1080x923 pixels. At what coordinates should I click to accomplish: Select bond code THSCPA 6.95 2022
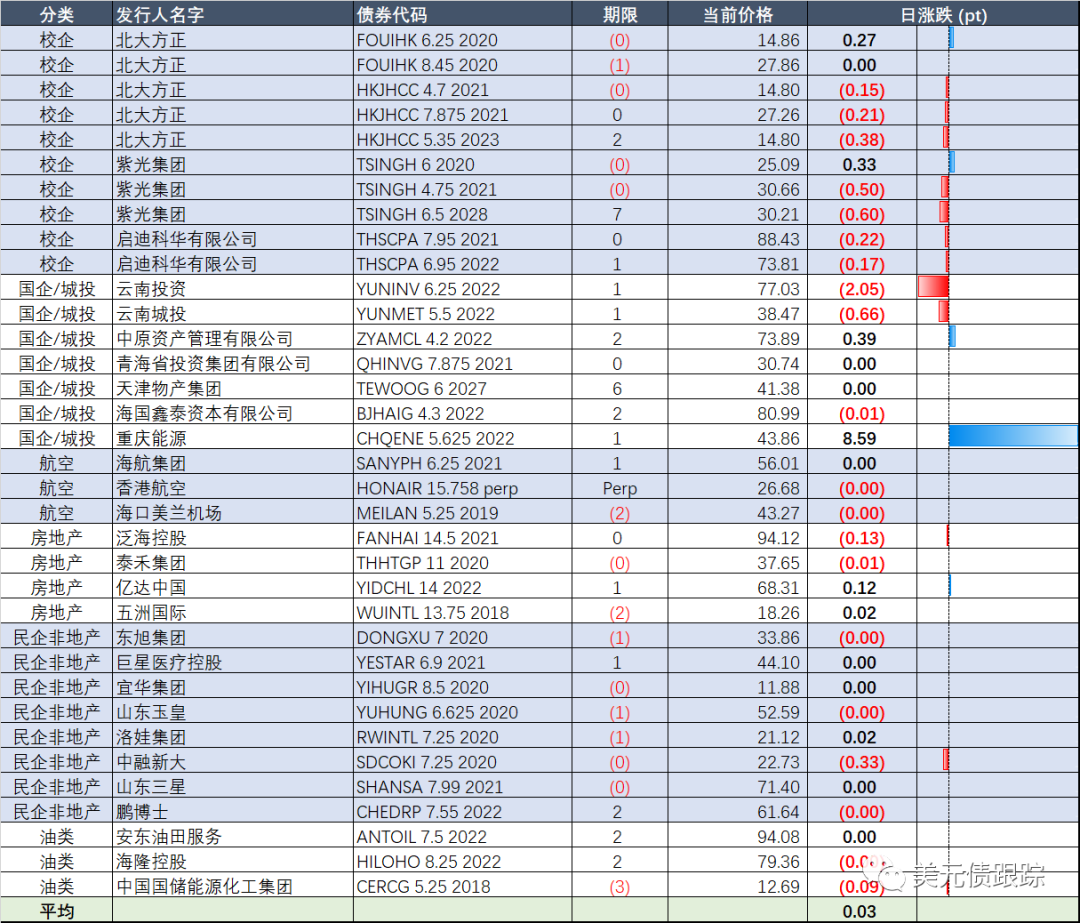pyautogui.click(x=428, y=264)
